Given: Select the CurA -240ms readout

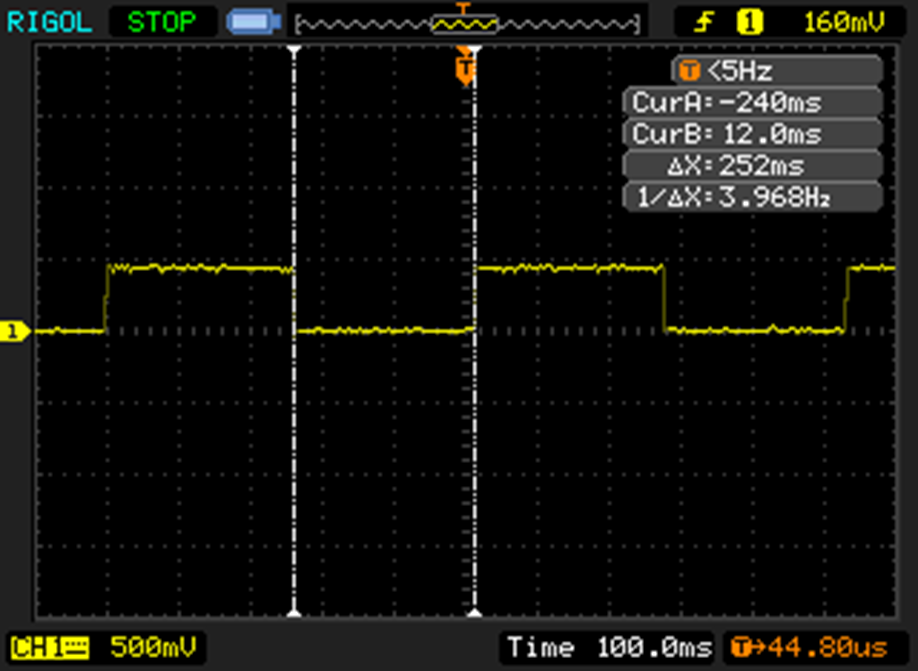Looking at the screenshot, I should click(750, 102).
